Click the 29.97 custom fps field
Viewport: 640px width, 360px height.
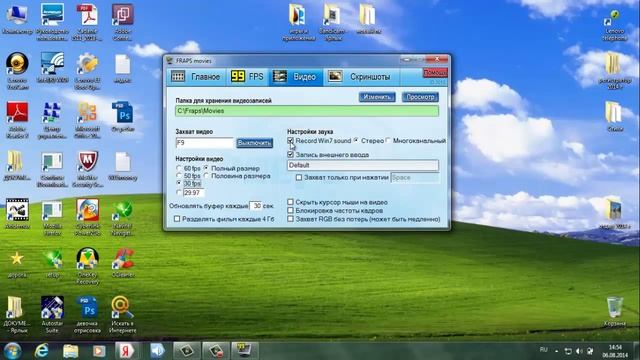coord(194,193)
